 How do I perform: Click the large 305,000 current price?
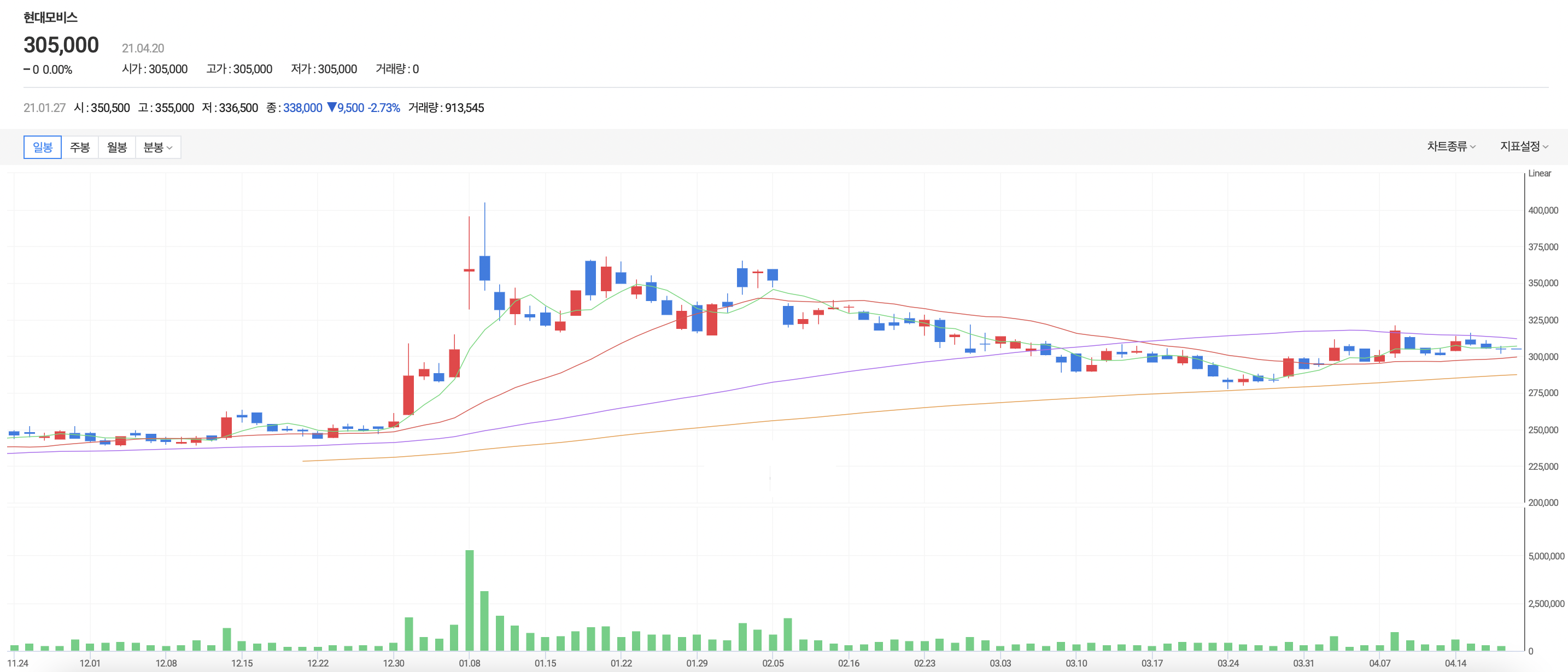[61, 45]
